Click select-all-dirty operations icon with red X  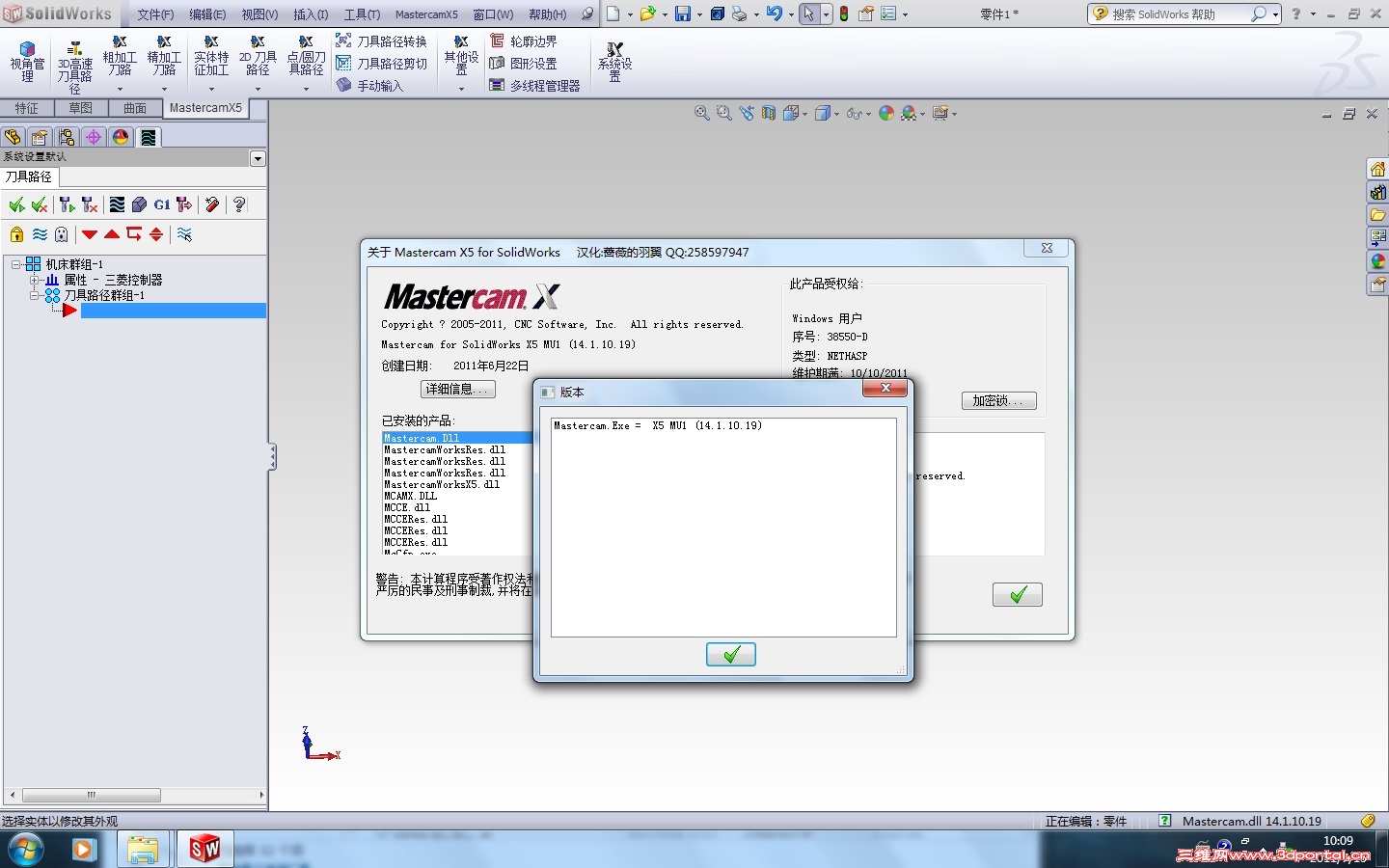pos(40,204)
